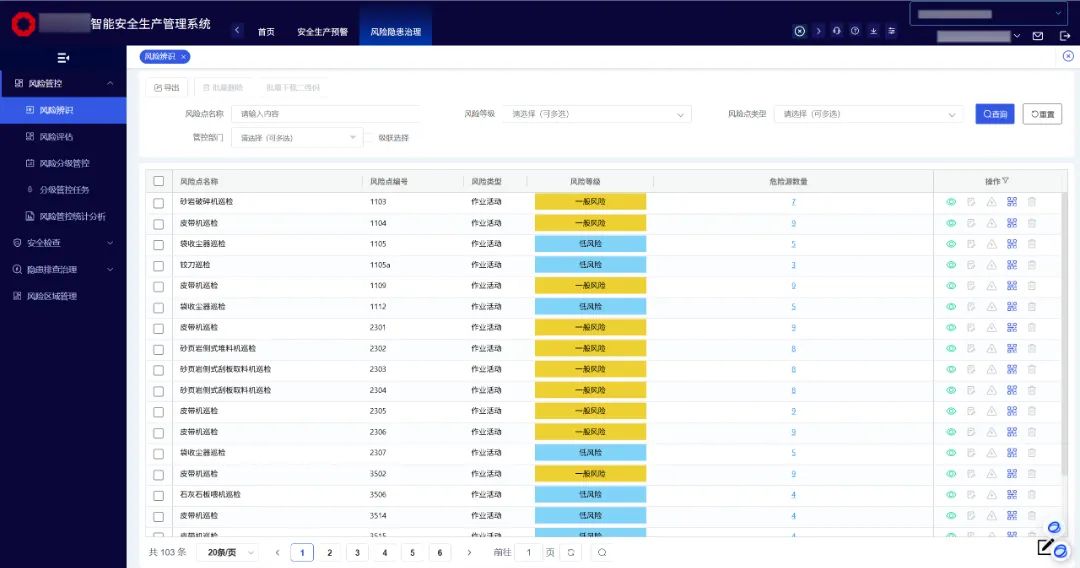Open the settings sliders icon in header
Image resolution: width=1080 pixels, height=568 pixels.
click(x=892, y=31)
